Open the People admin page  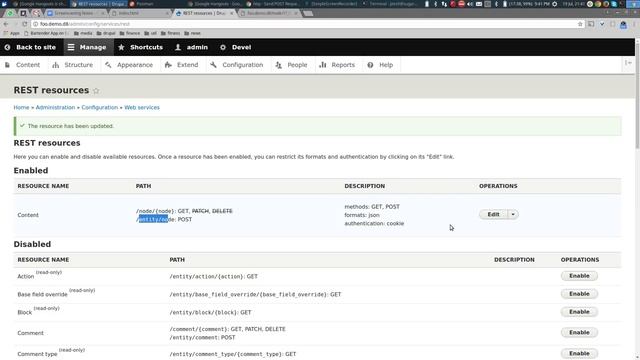pos(291,65)
